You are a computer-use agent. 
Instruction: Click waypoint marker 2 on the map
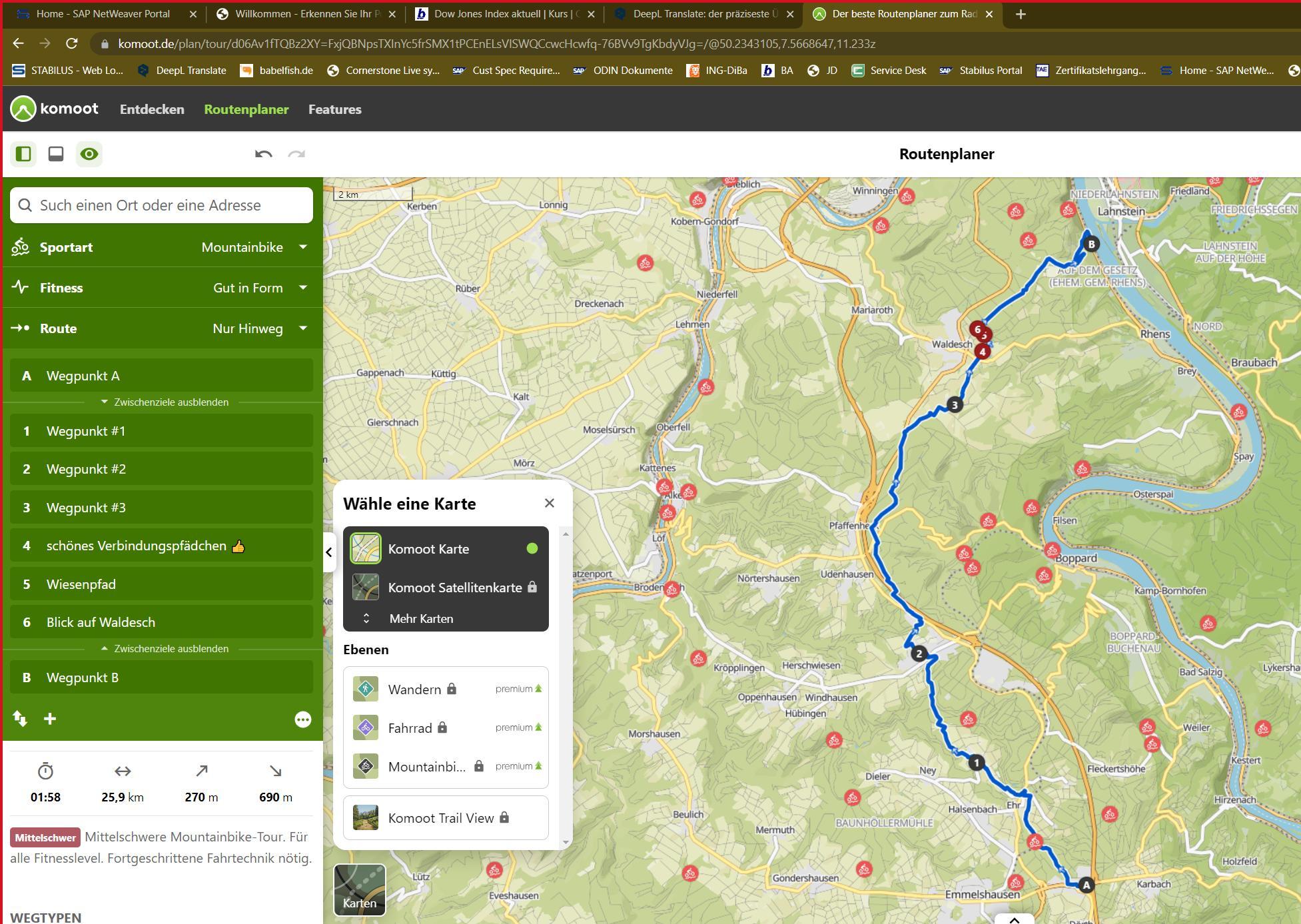tap(919, 654)
